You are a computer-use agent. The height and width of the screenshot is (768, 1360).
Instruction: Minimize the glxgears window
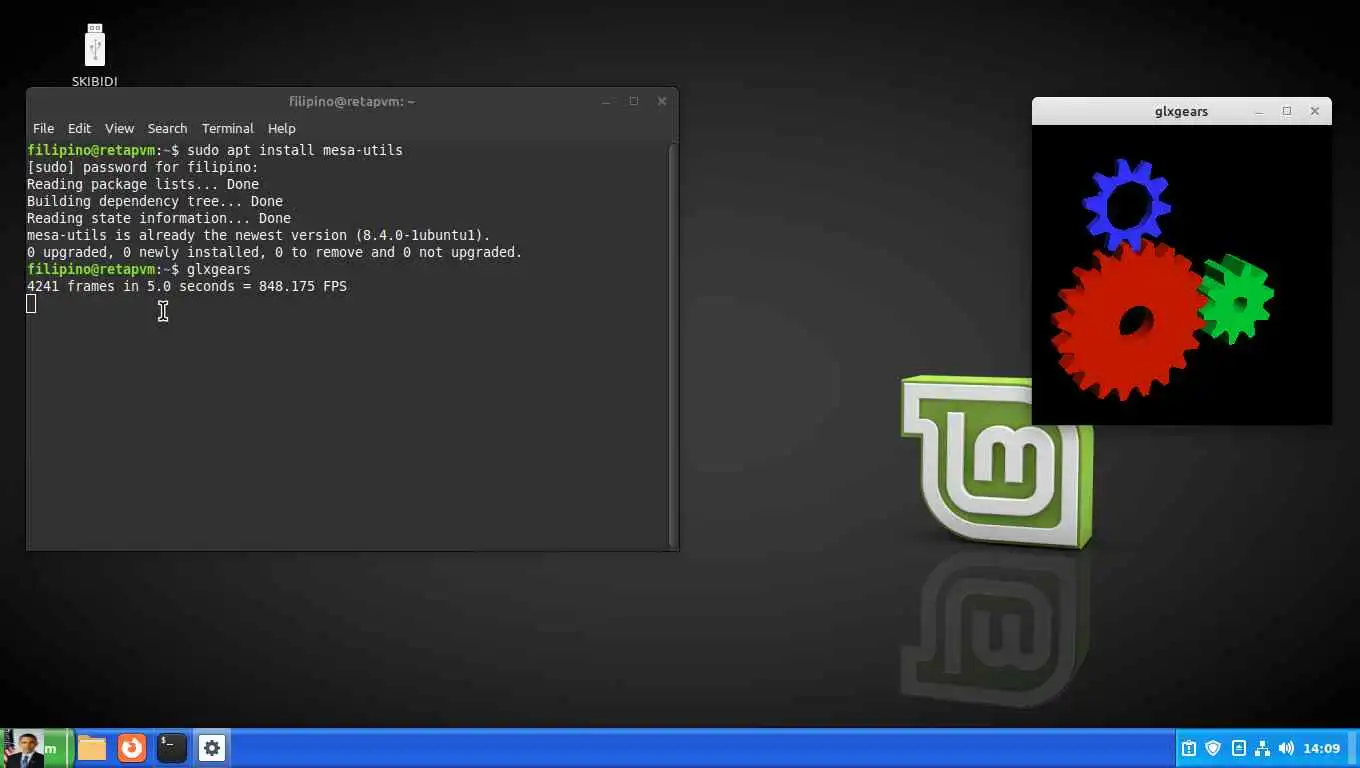click(1259, 111)
